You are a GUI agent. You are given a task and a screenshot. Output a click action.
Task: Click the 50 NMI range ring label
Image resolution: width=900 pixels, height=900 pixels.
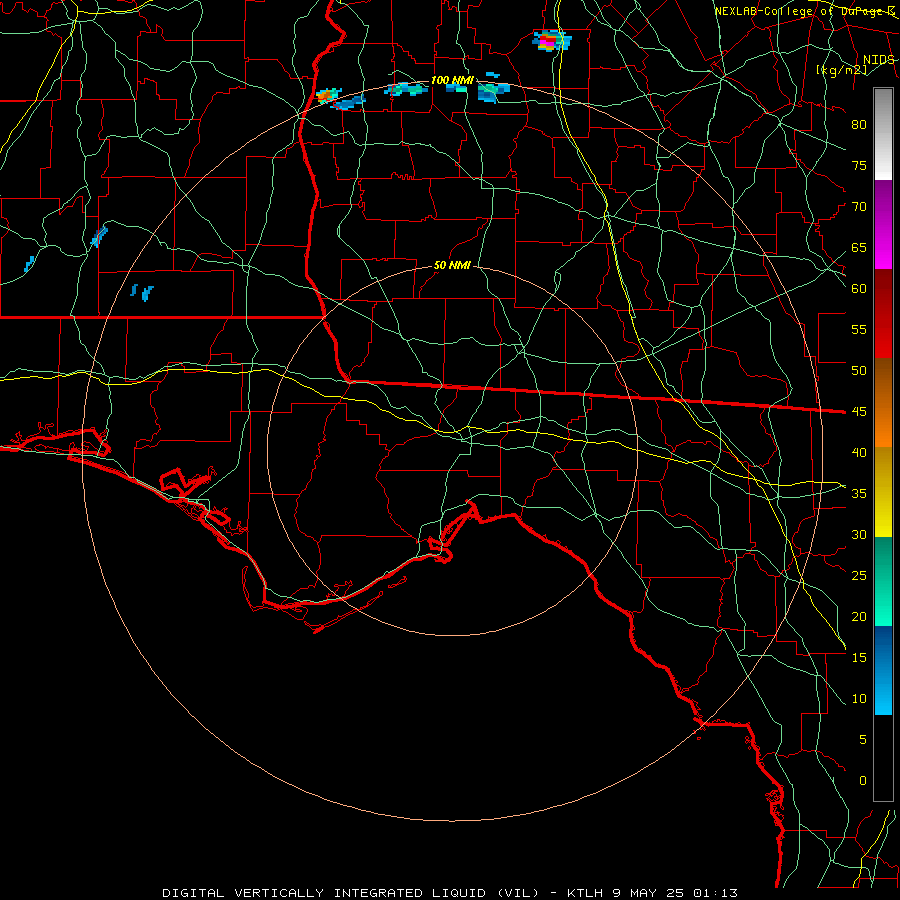coord(452,265)
